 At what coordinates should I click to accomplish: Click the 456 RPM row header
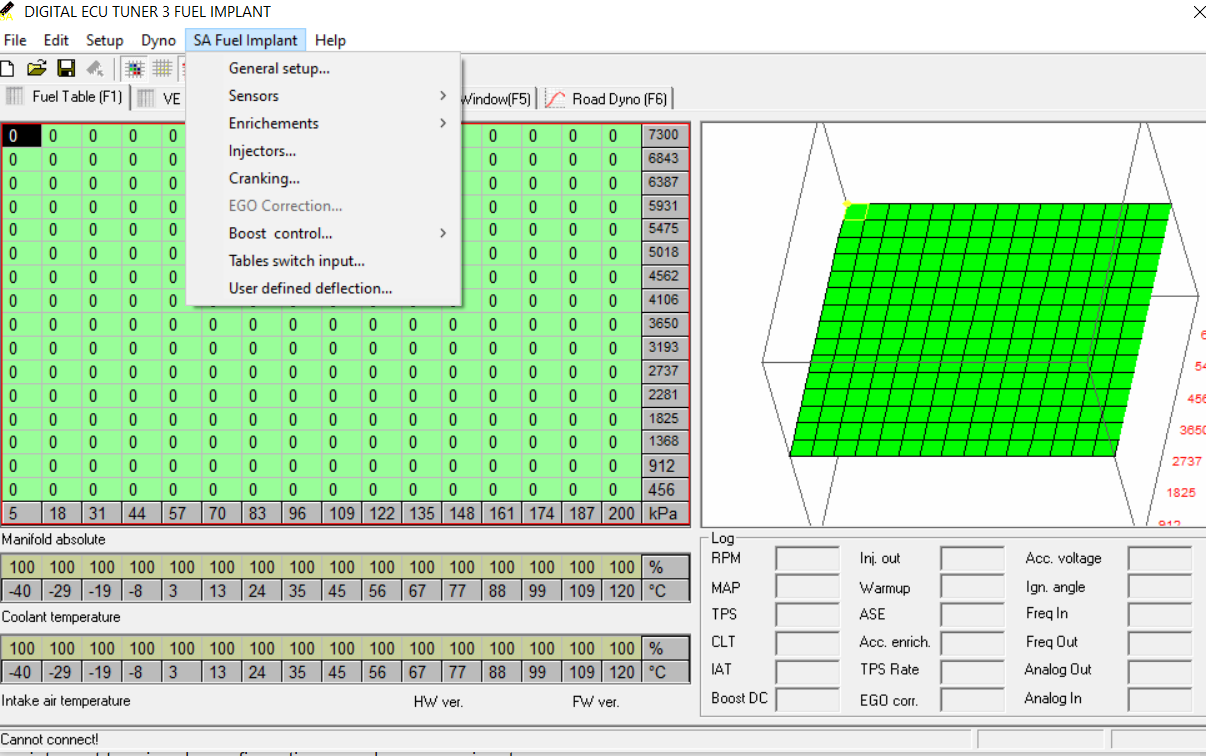[x=663, y=490]
